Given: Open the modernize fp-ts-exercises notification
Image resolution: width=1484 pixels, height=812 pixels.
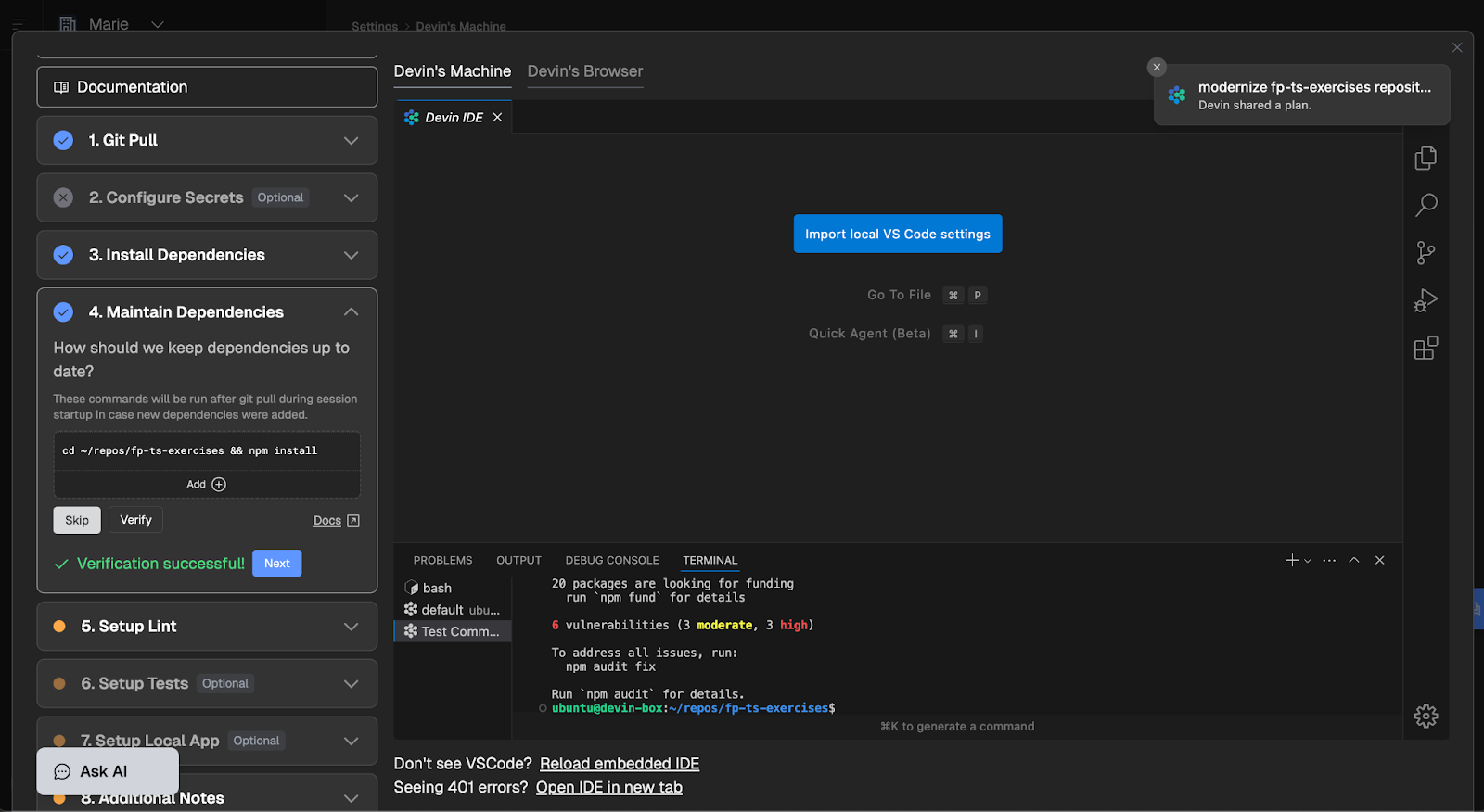Looking at the screenshot, I should (1302, 95).
